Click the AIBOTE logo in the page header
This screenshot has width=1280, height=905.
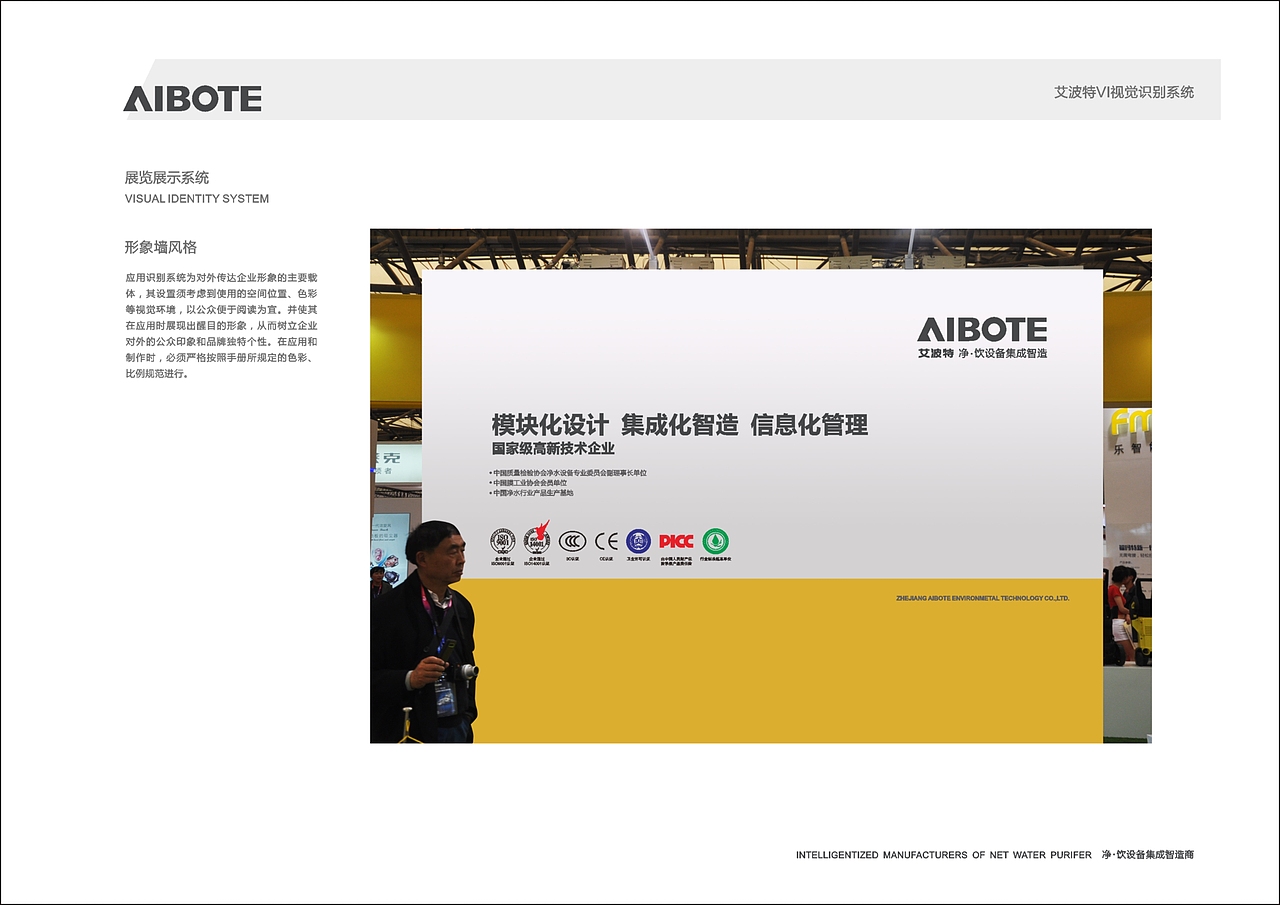[192, 98]
